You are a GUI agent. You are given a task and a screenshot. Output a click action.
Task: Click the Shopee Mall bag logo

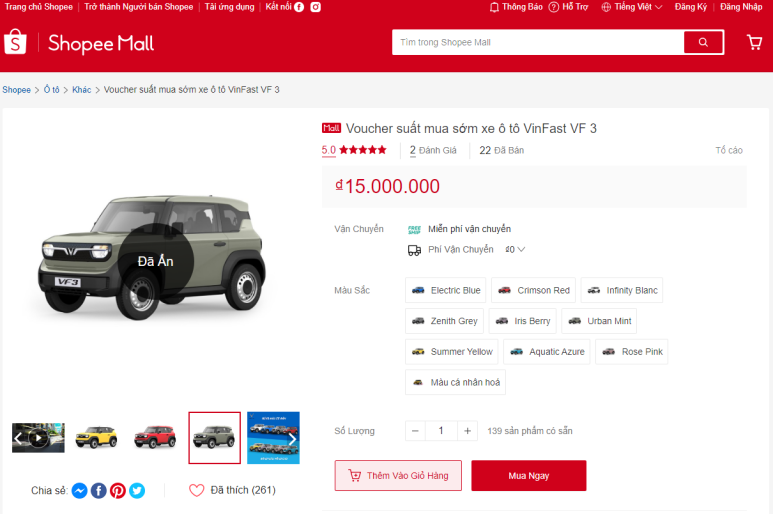[15, 41]
